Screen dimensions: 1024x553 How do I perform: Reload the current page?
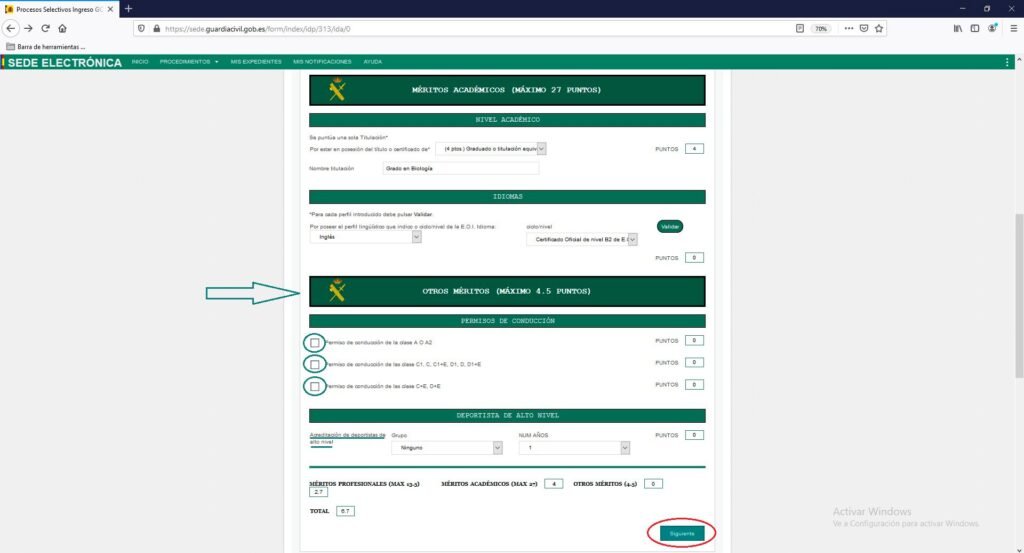(x=45, y=29)
